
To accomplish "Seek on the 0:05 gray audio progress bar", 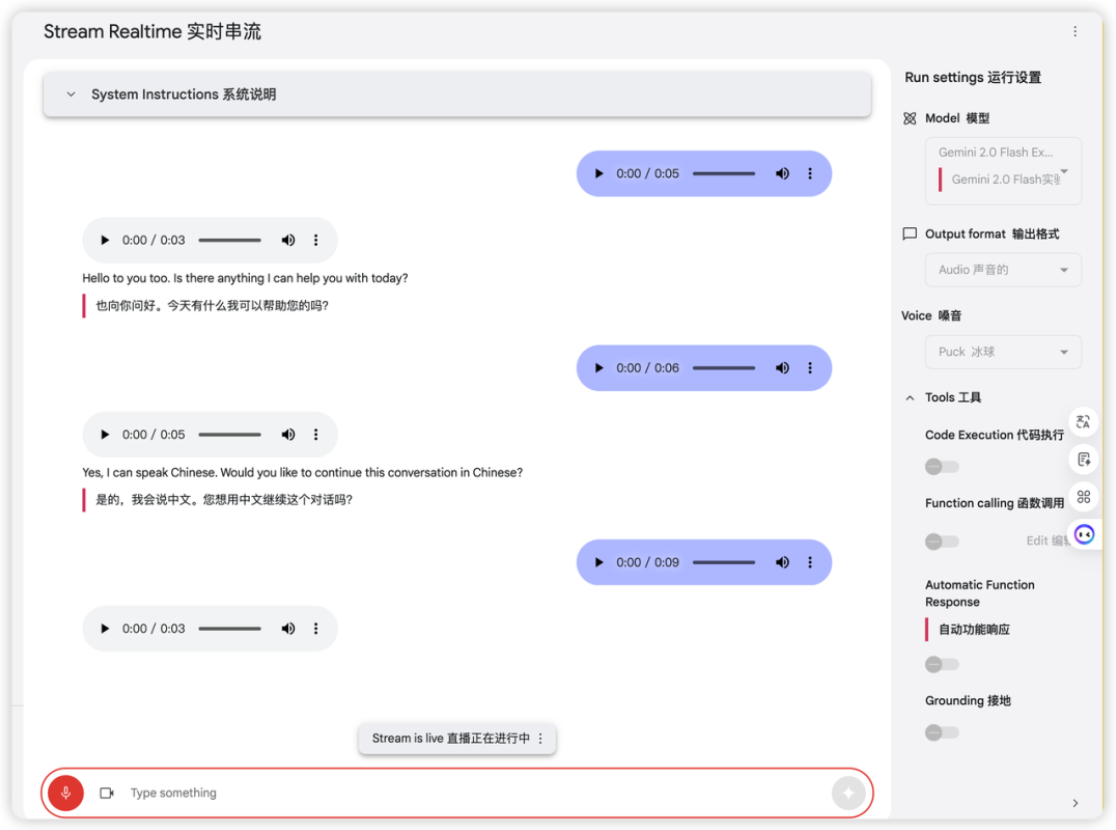I will tap(230, 435).
